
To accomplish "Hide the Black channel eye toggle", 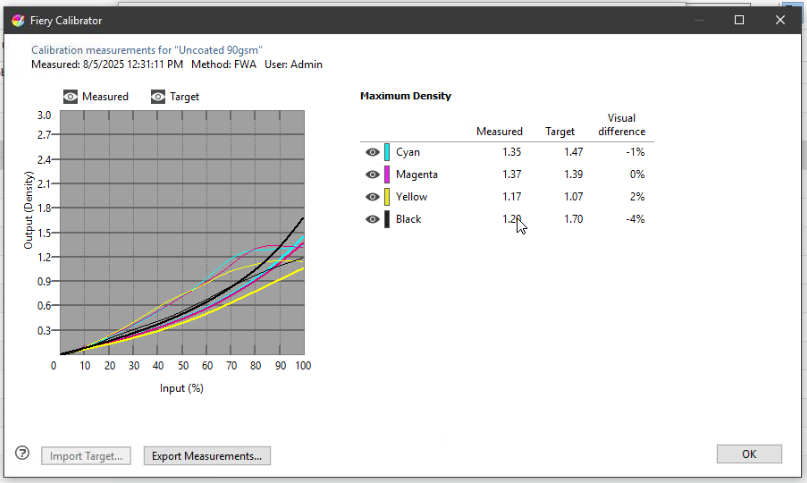I will [372, 219].
